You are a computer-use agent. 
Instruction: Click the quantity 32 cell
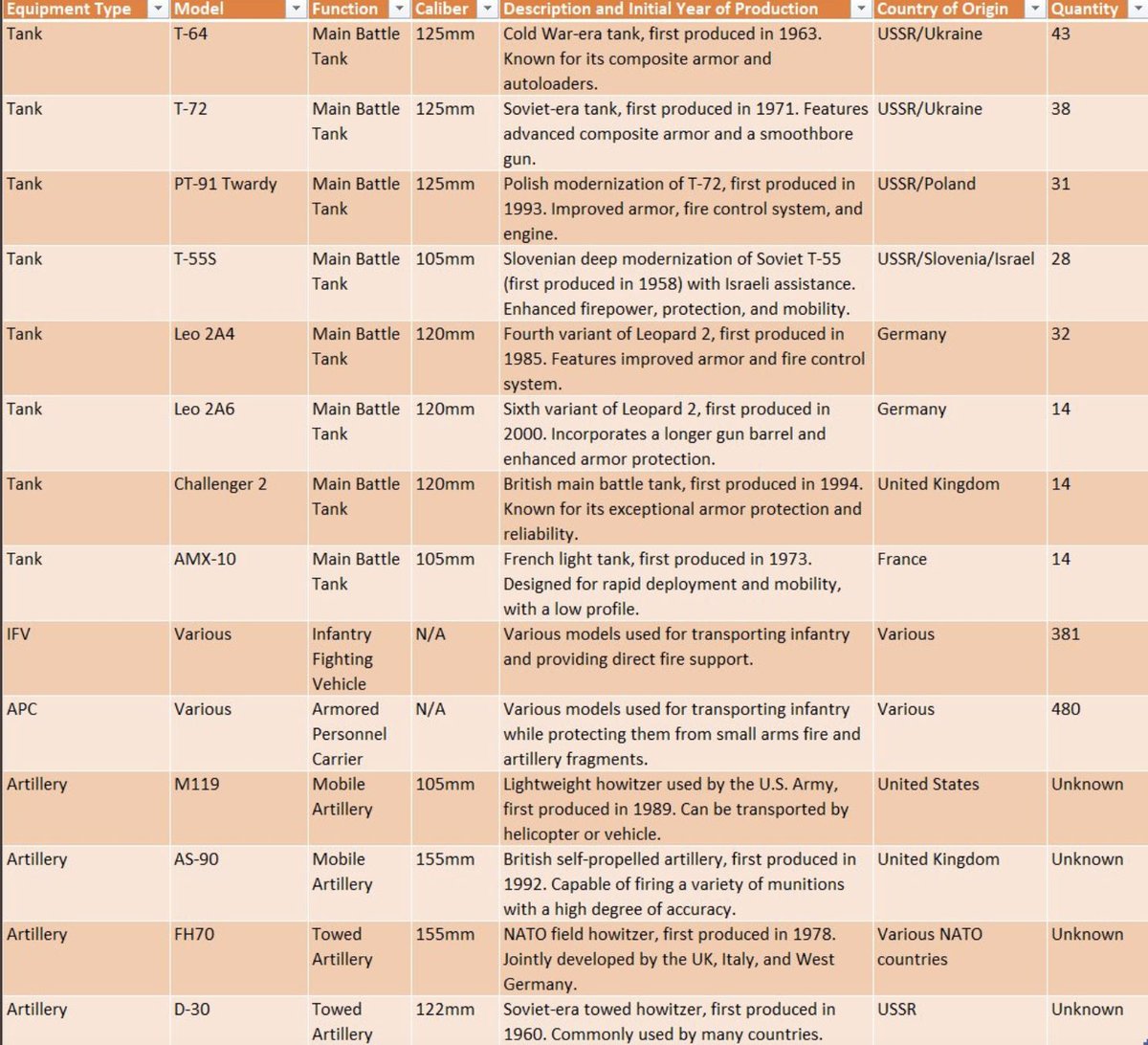pos(1097,359)
